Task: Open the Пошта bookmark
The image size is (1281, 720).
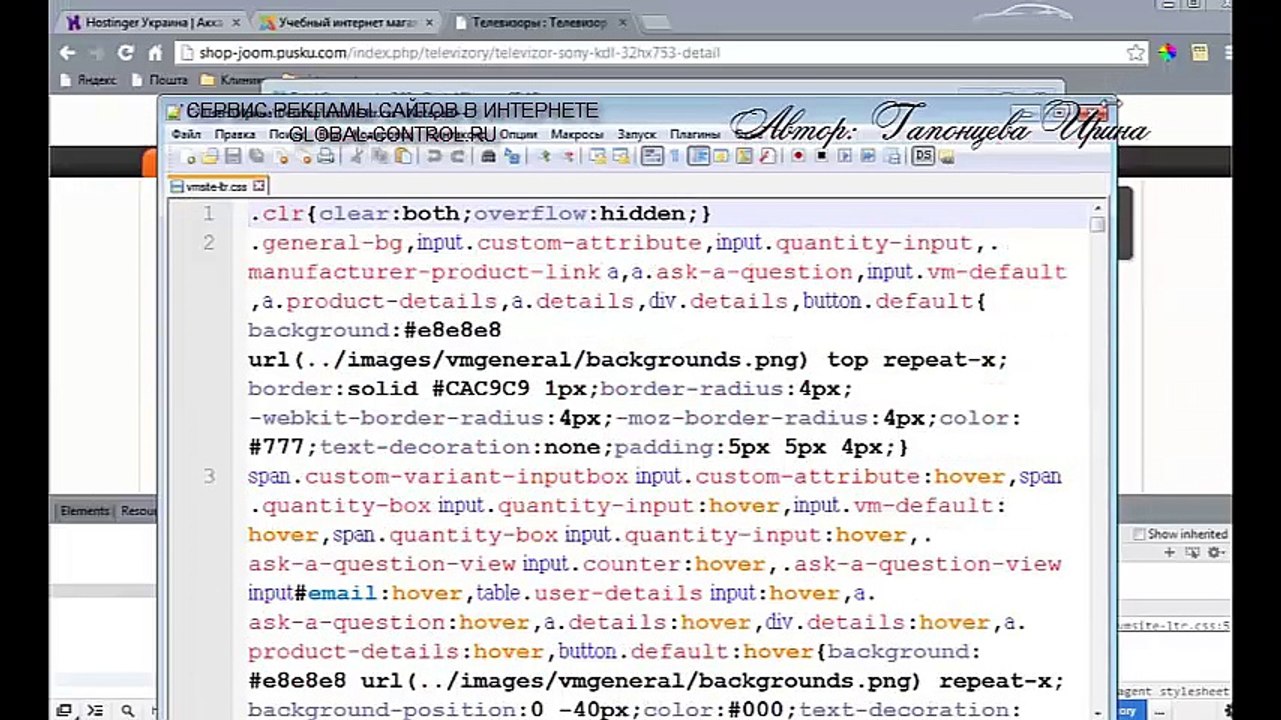Action: coord(159,80)
